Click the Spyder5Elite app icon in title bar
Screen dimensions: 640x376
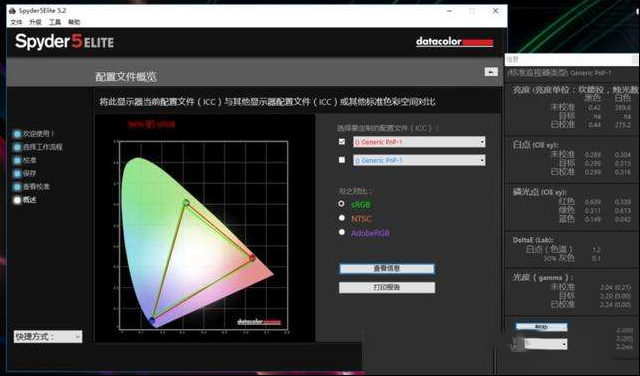pos(12,11)
